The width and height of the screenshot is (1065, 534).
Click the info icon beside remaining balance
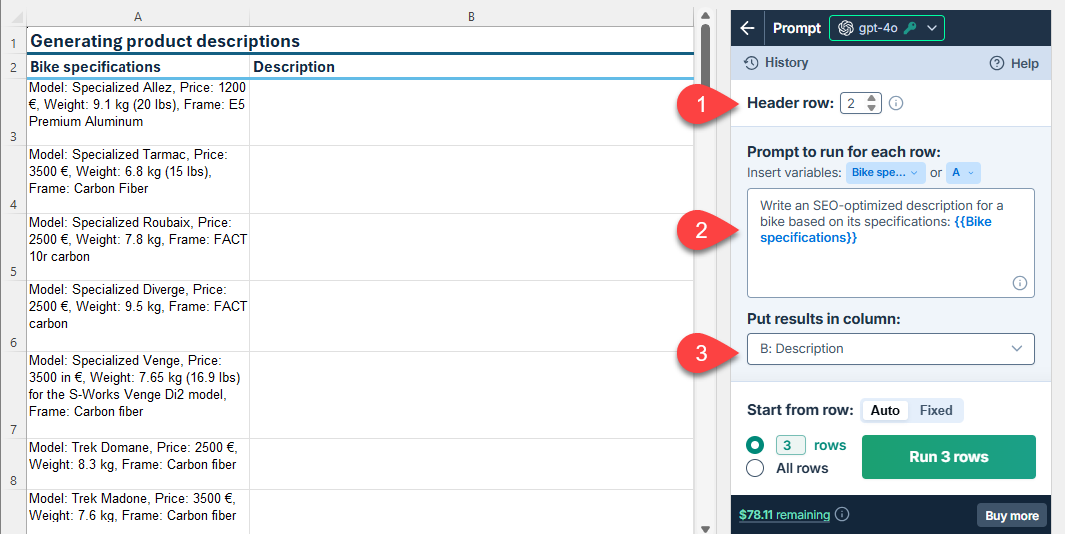pyautogui.click(x=842, y=515)
